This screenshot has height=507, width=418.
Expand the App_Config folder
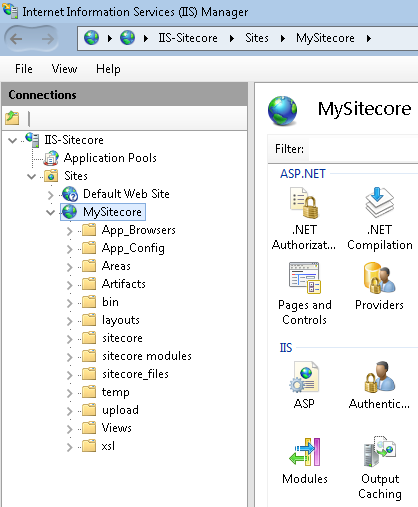[x=69, y=249]
